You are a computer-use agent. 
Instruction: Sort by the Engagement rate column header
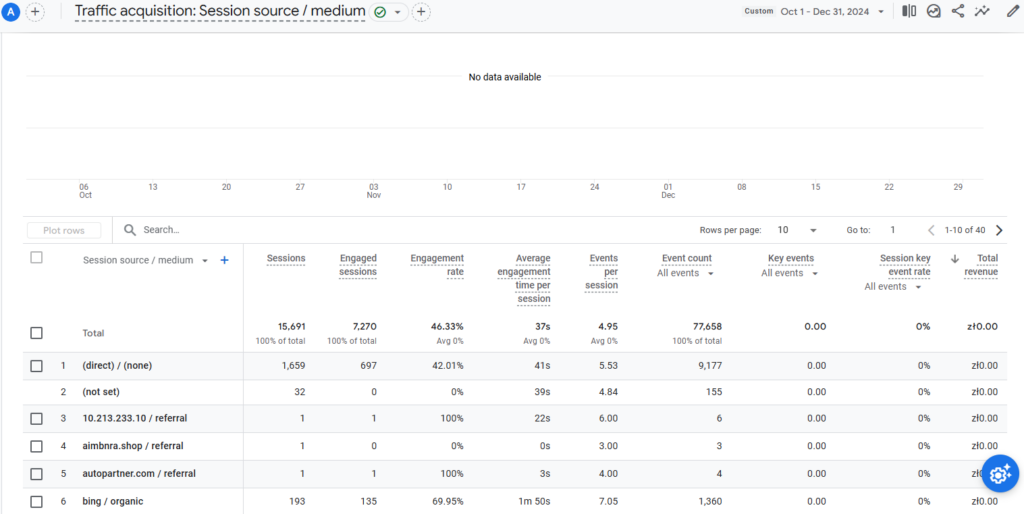coord(437,265)
